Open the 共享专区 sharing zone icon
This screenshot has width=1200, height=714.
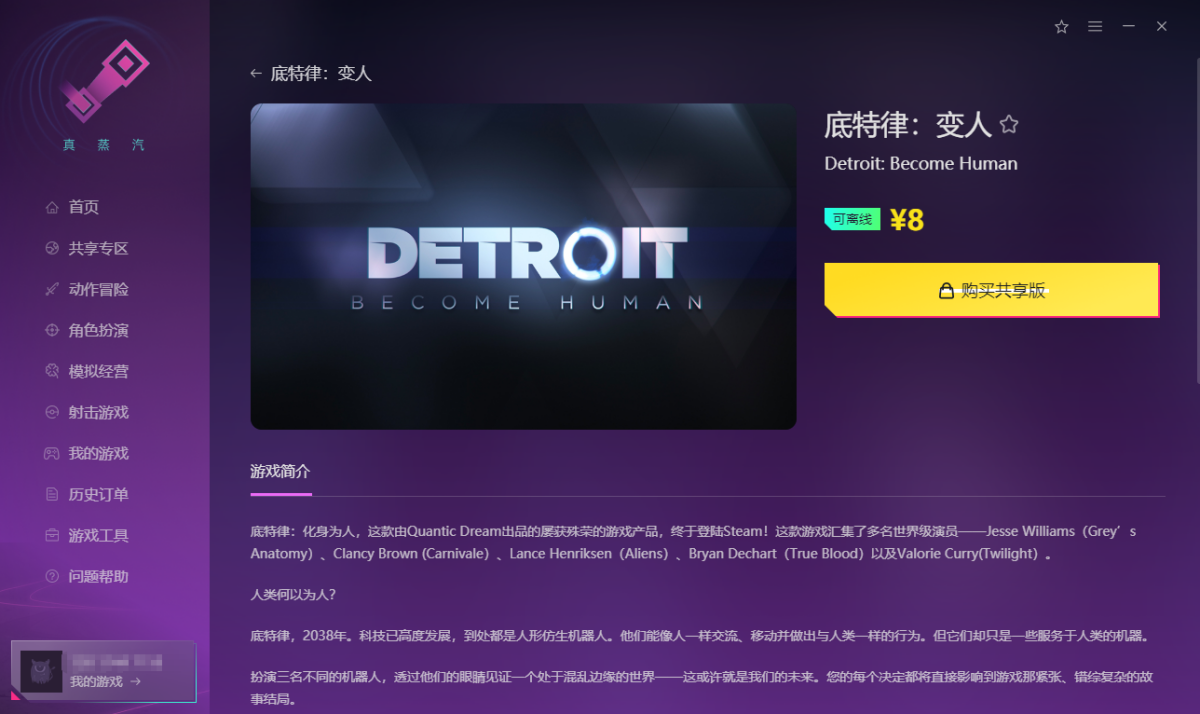[x=52, y=249]
